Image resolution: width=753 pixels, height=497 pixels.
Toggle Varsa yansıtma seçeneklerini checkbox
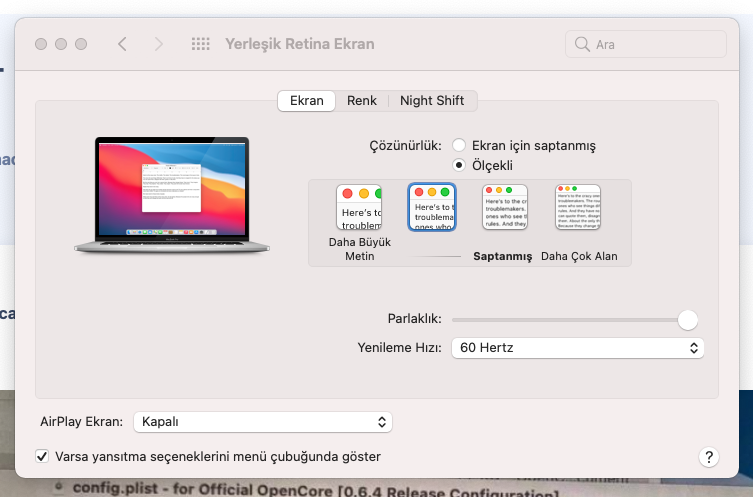[42, 456]
